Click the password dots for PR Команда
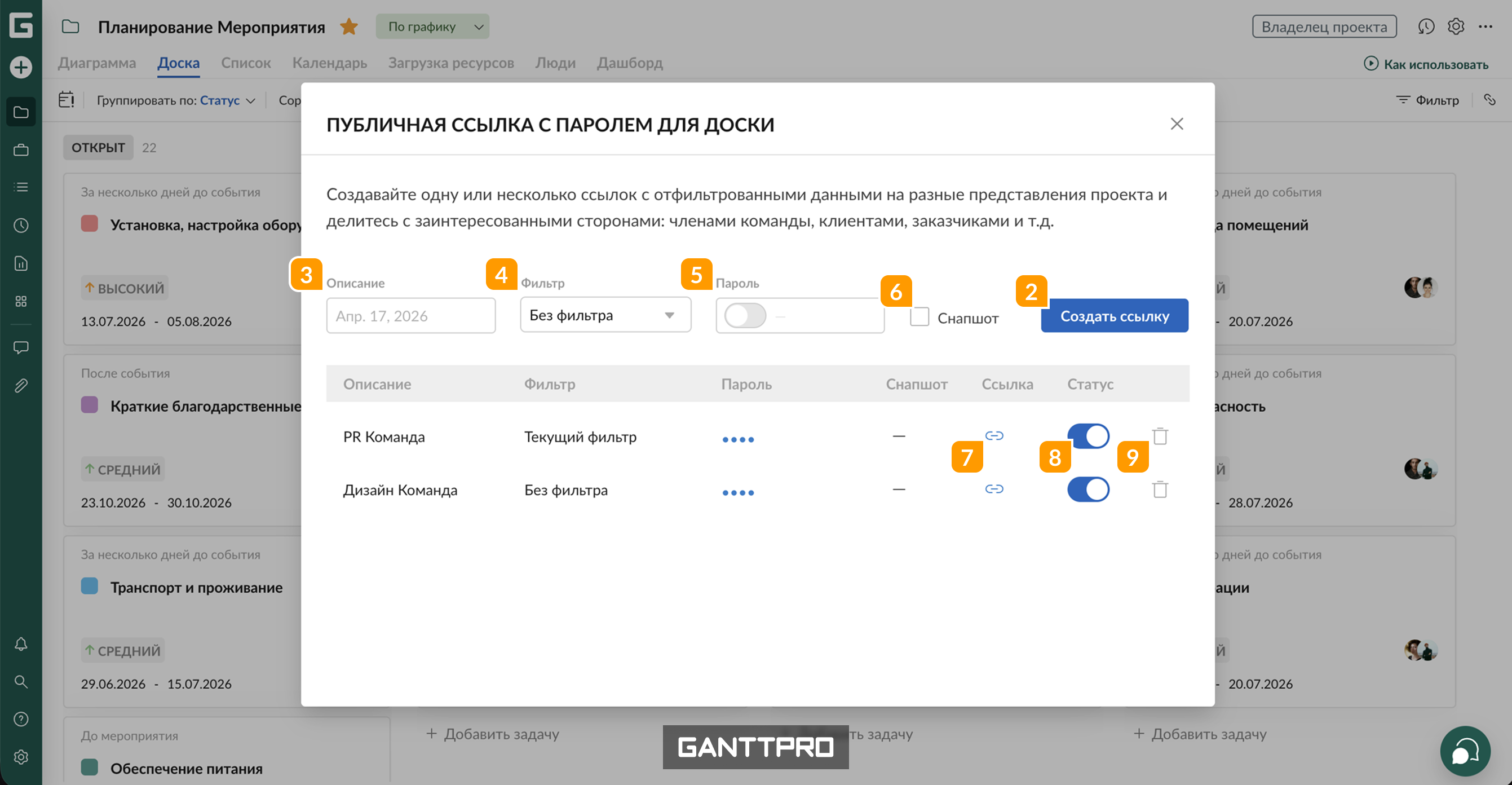 (738, 439)
